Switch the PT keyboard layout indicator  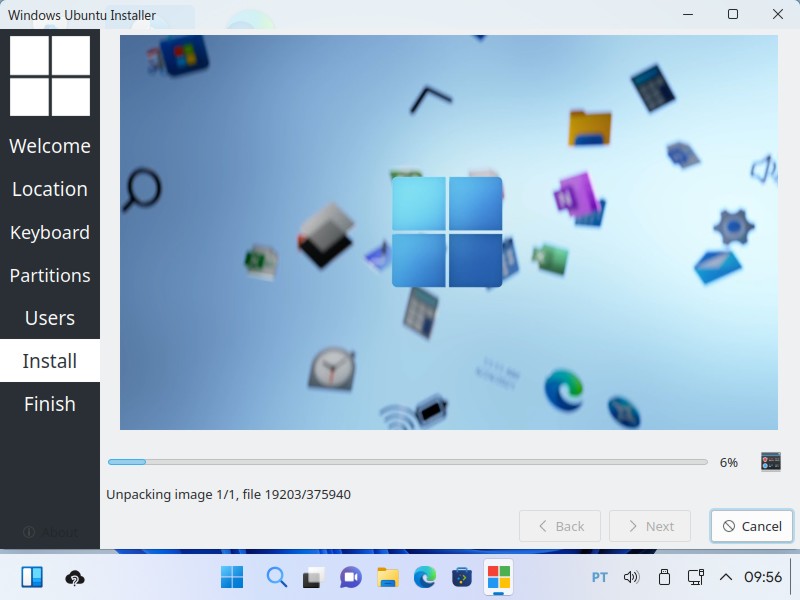(x=599, y=577)
